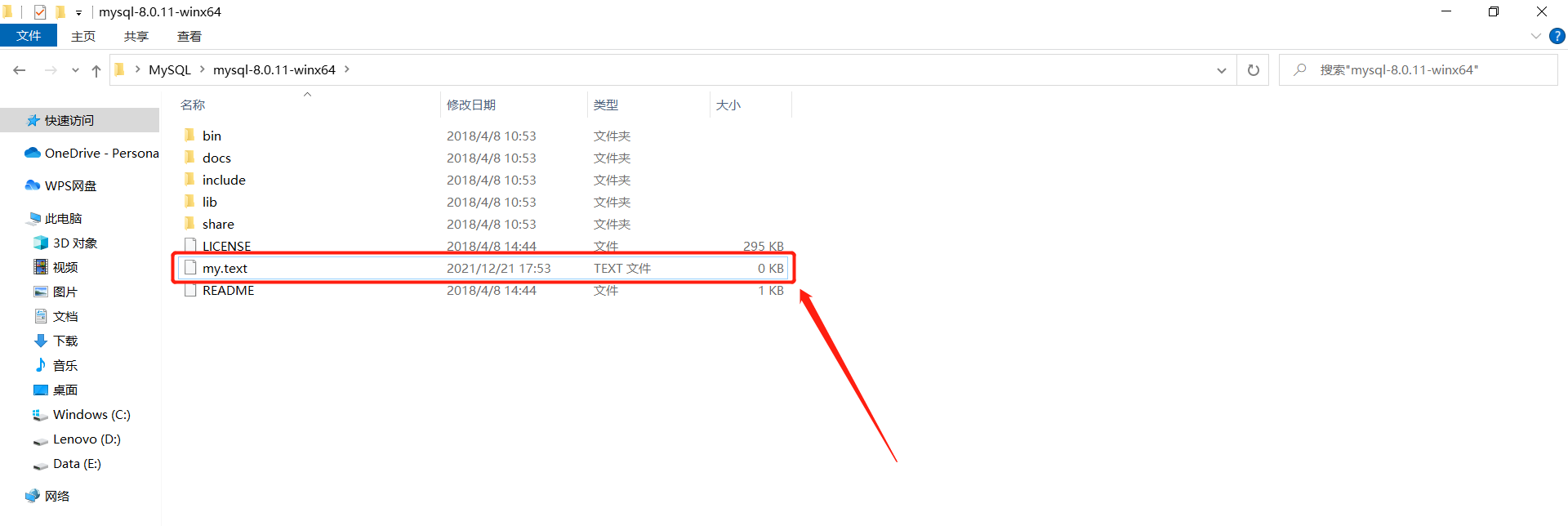
Task: Select the include folder icon
Action: (189, 179)
